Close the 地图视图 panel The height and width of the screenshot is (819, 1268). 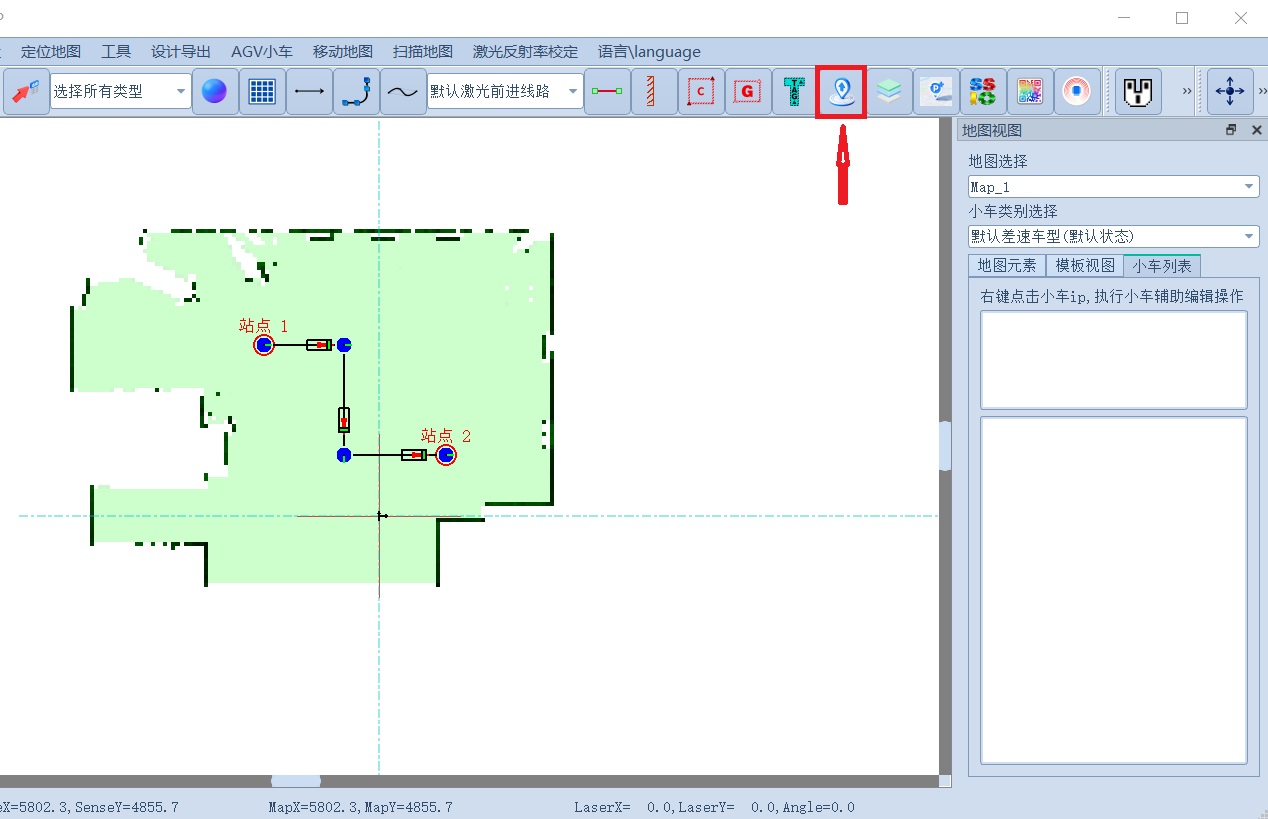(x=1256, y=130)
